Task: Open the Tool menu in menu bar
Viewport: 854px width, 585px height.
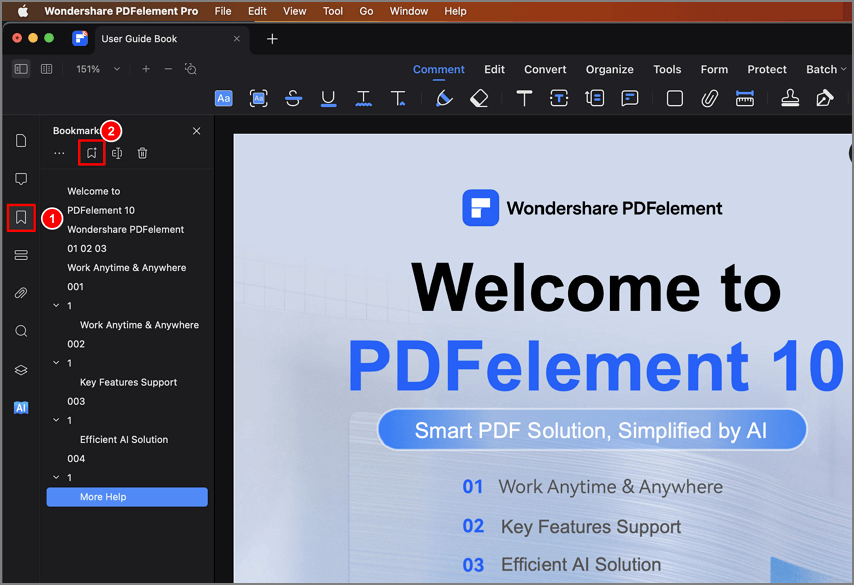Action: click(333, 11)
